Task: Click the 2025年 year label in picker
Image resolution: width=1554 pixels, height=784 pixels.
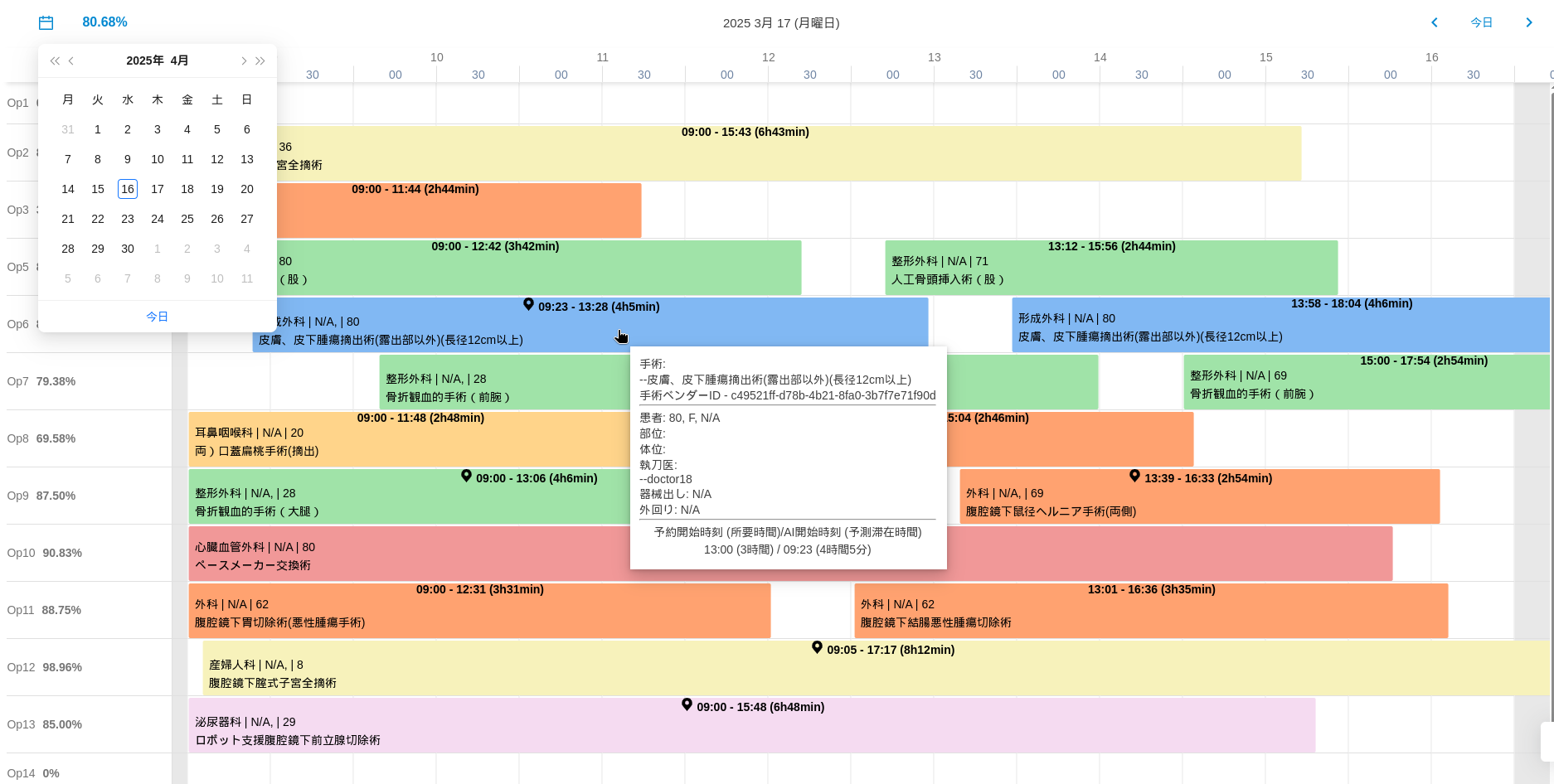Action: [145, 60]
